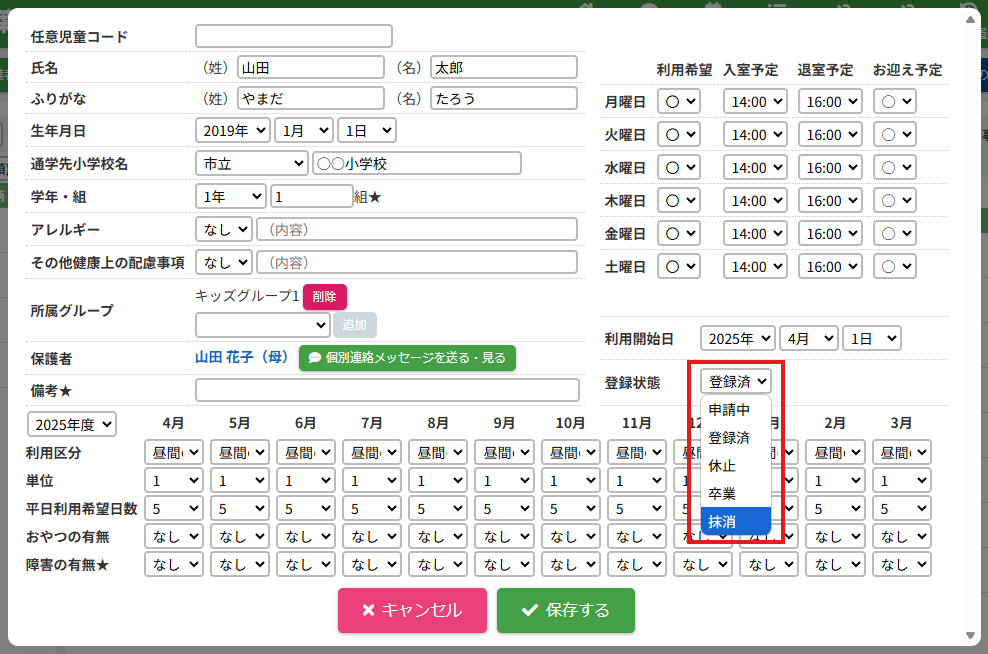
Task: Click the scroll-up arrow of the dialog
Action: 969,18
